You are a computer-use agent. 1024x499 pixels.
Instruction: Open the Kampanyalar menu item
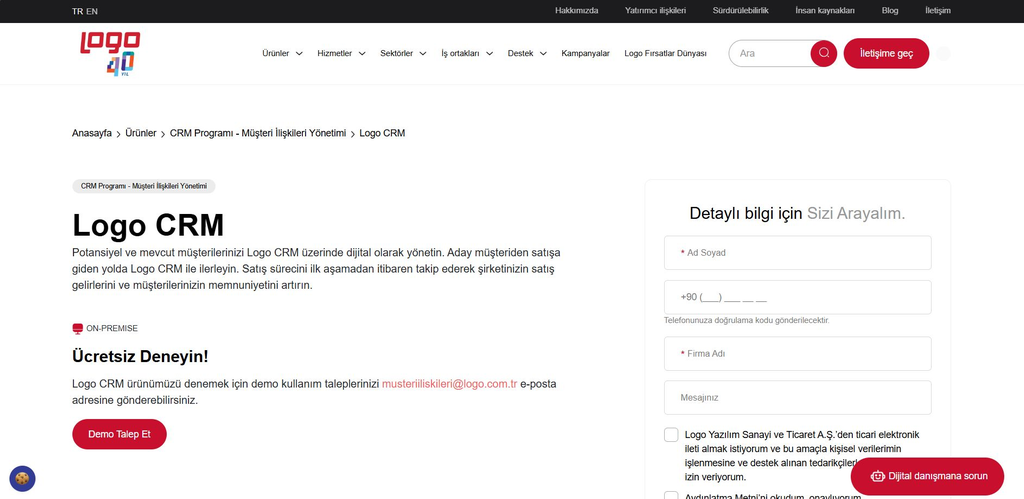585,54
